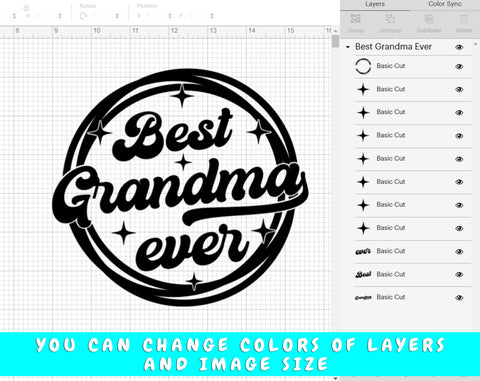Click the Duplicate icon in the Layers panel
This screenshot has height=381, width=480.
[x=429, y=19]
